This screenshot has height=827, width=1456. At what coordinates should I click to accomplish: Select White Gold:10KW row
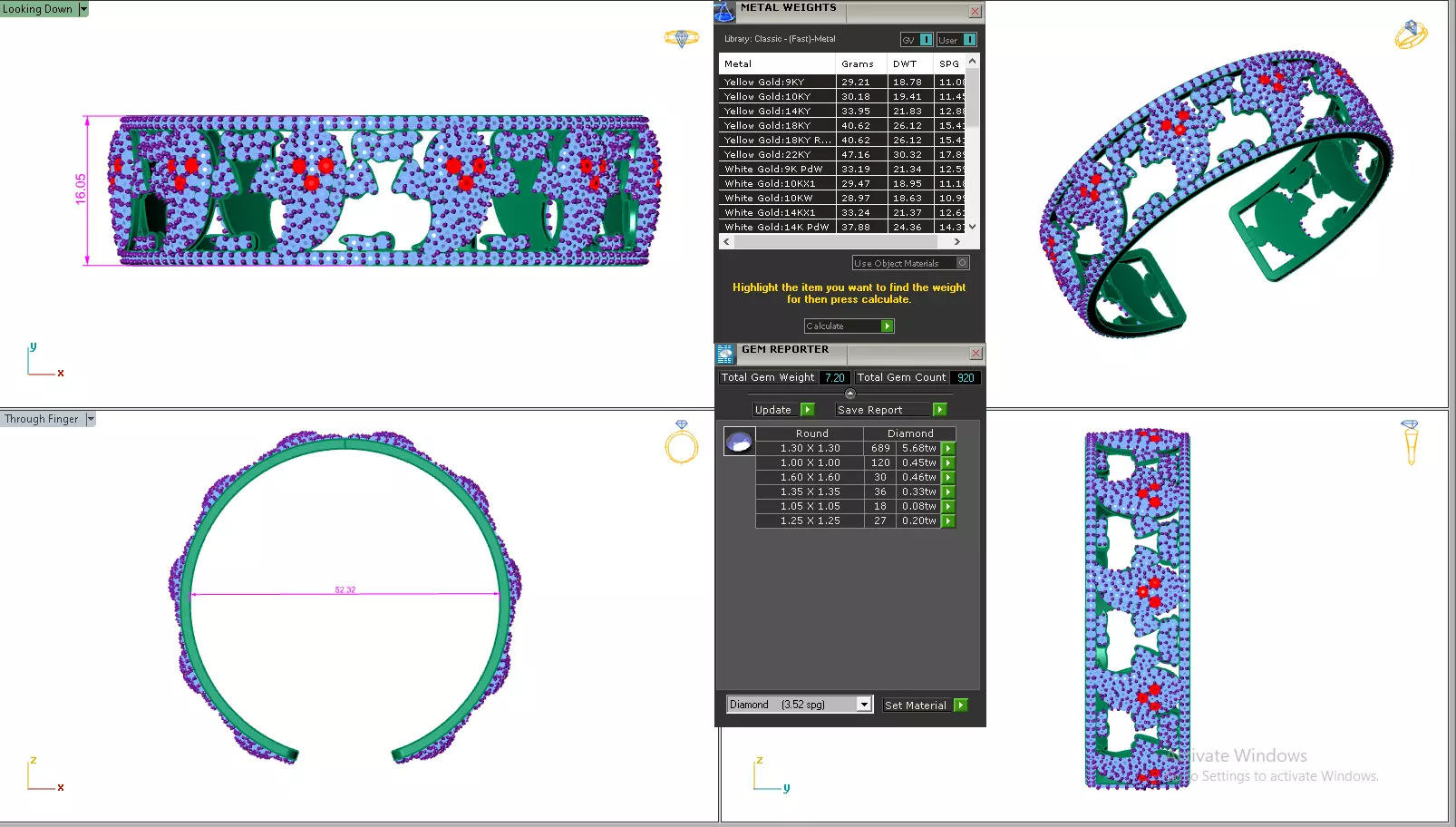pyautogui.click(x=842, y=199)
